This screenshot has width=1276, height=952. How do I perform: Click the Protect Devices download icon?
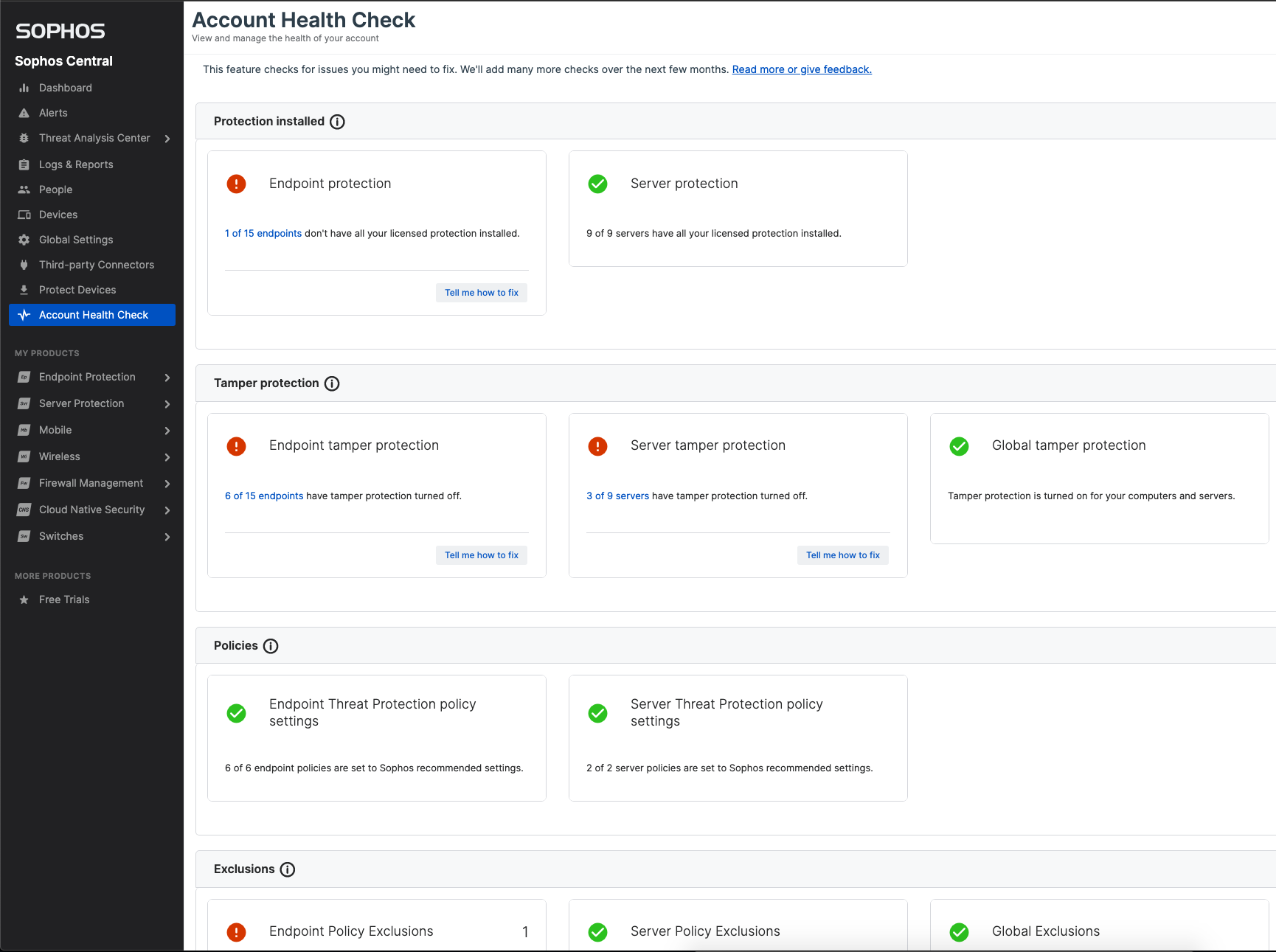click(x=24, y=290)
